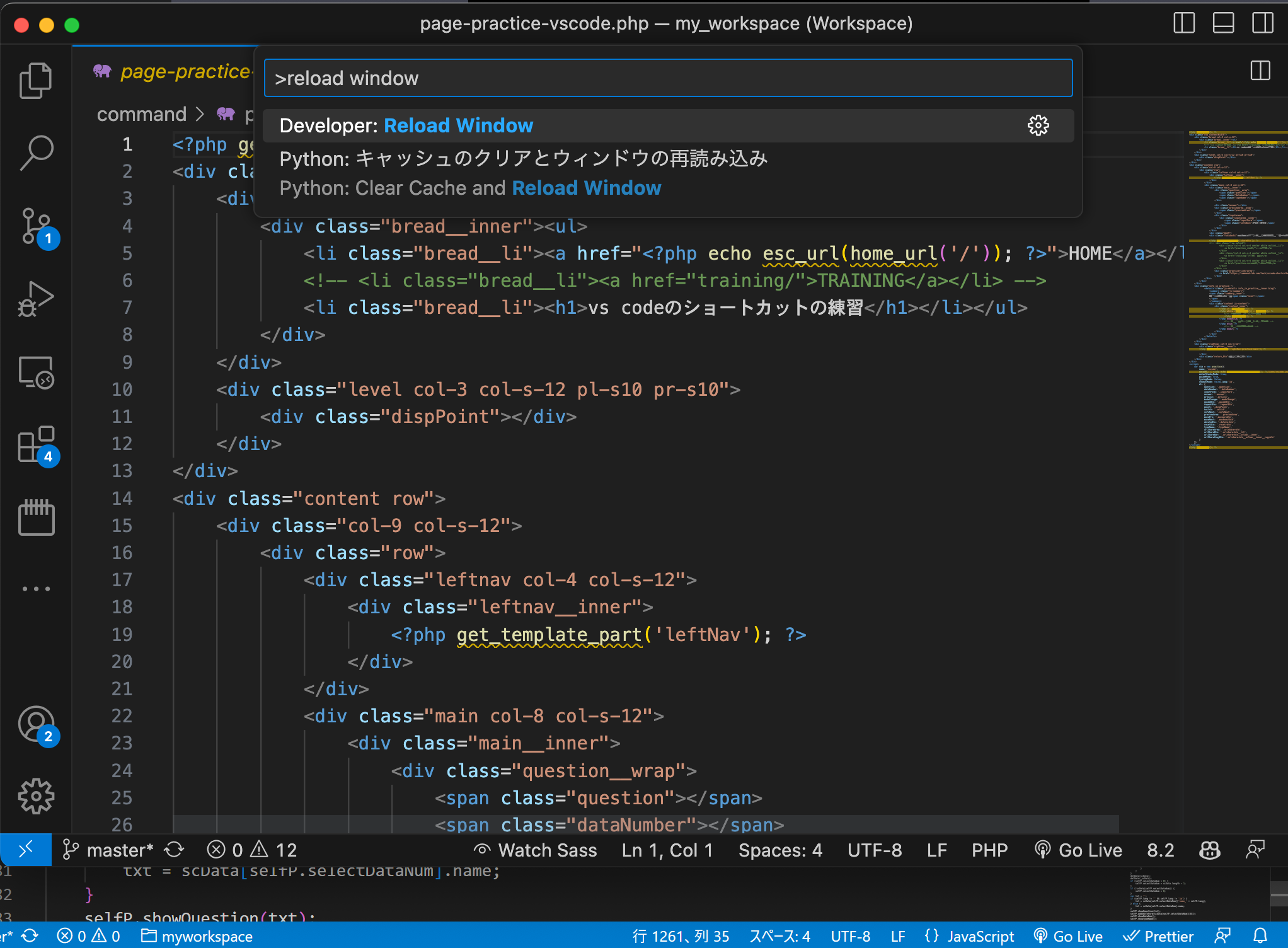This screenshot has width=1288, height=948.
Task: Expand breadcrumb chevron after command
Action: pos(200,114)
